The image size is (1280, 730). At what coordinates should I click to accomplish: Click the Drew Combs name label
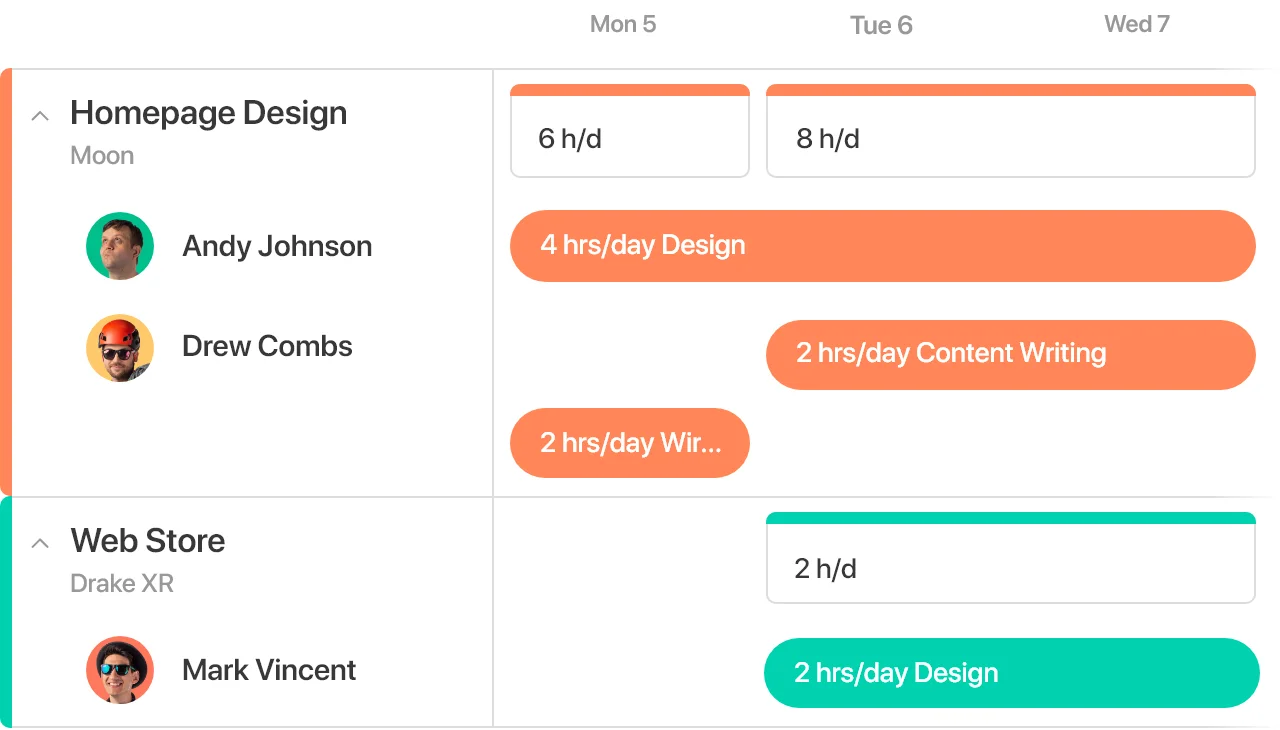[x=267, y=346]
